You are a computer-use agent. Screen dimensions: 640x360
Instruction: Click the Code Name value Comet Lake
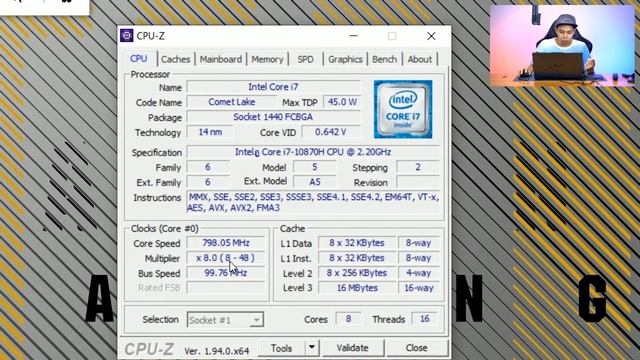coord(231,102)
